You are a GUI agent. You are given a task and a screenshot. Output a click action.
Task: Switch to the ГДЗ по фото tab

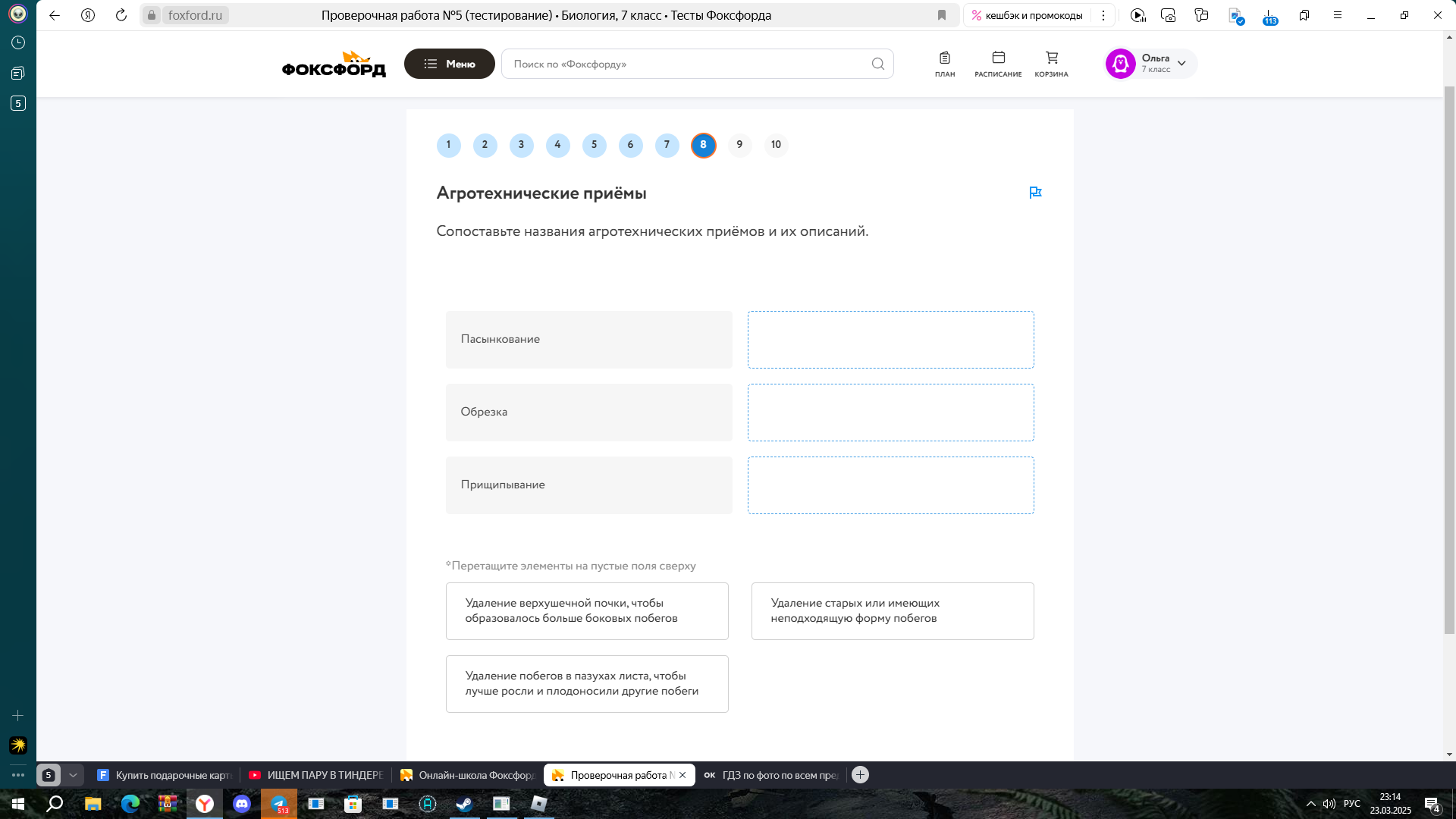tap(770, 775)
